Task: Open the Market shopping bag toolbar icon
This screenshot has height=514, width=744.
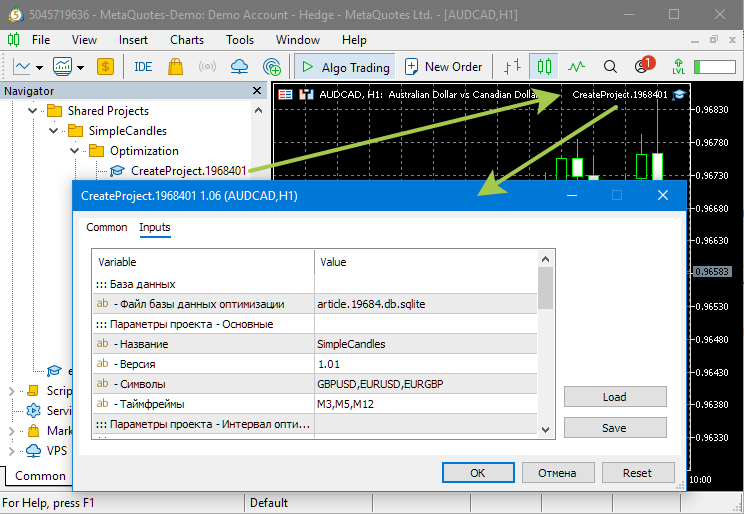Action: point(175,67)
